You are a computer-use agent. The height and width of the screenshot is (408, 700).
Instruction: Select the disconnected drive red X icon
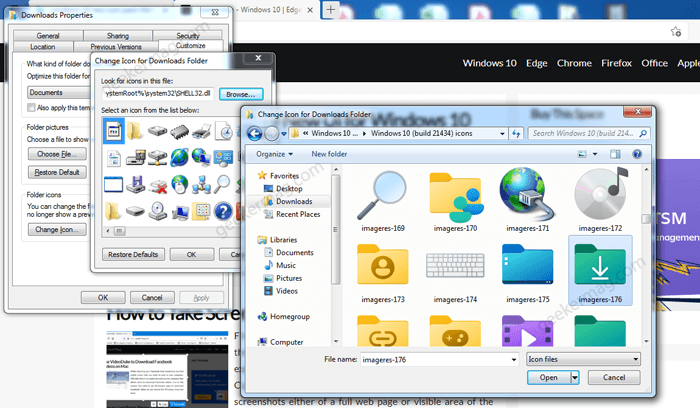[158, 185]
